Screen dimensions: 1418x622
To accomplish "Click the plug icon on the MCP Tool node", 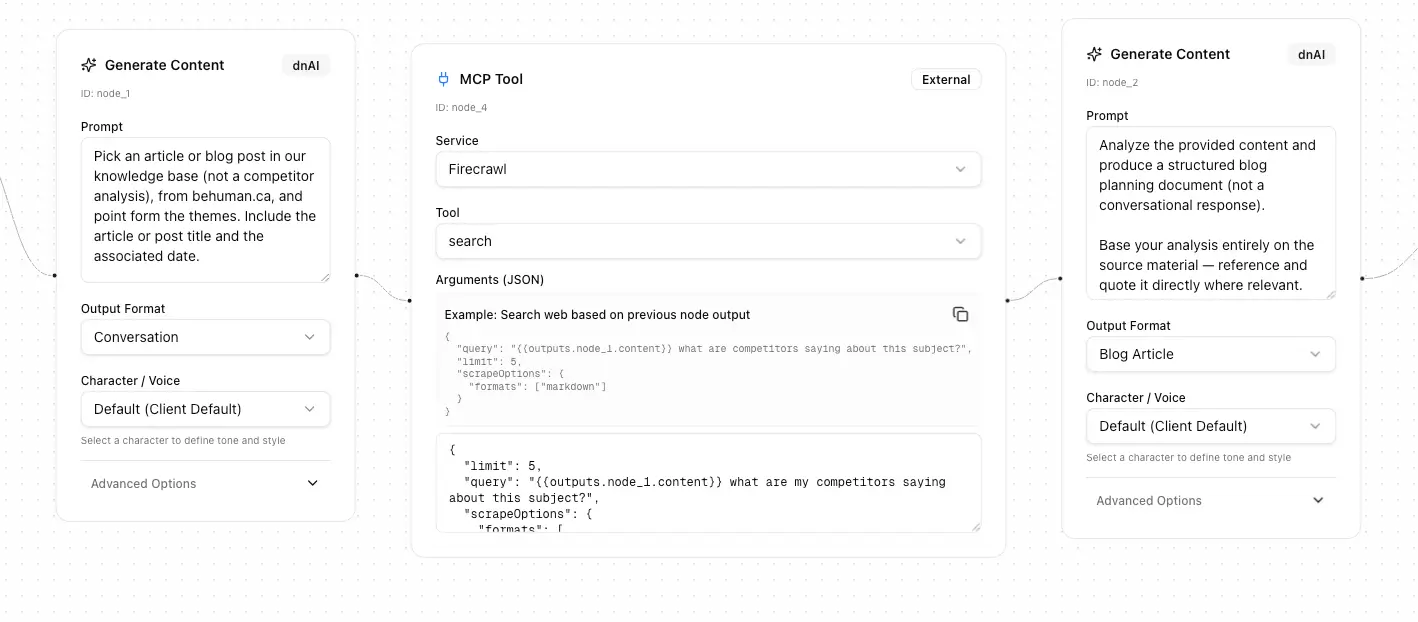I will point(442,79).
